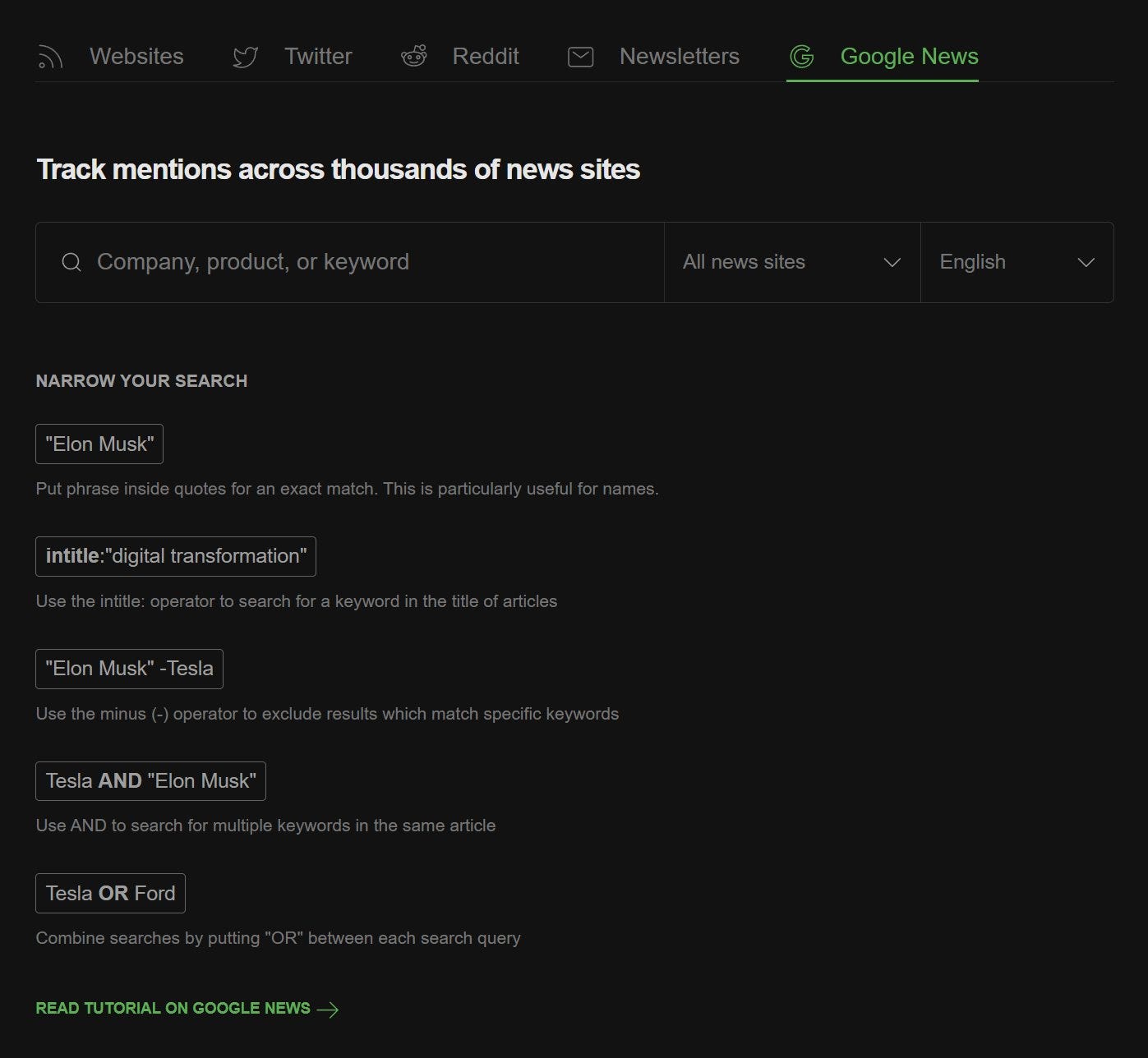Click the arrow icon beside the Google News tutorial link
1148x1058 pixels.
point(328,1010)
